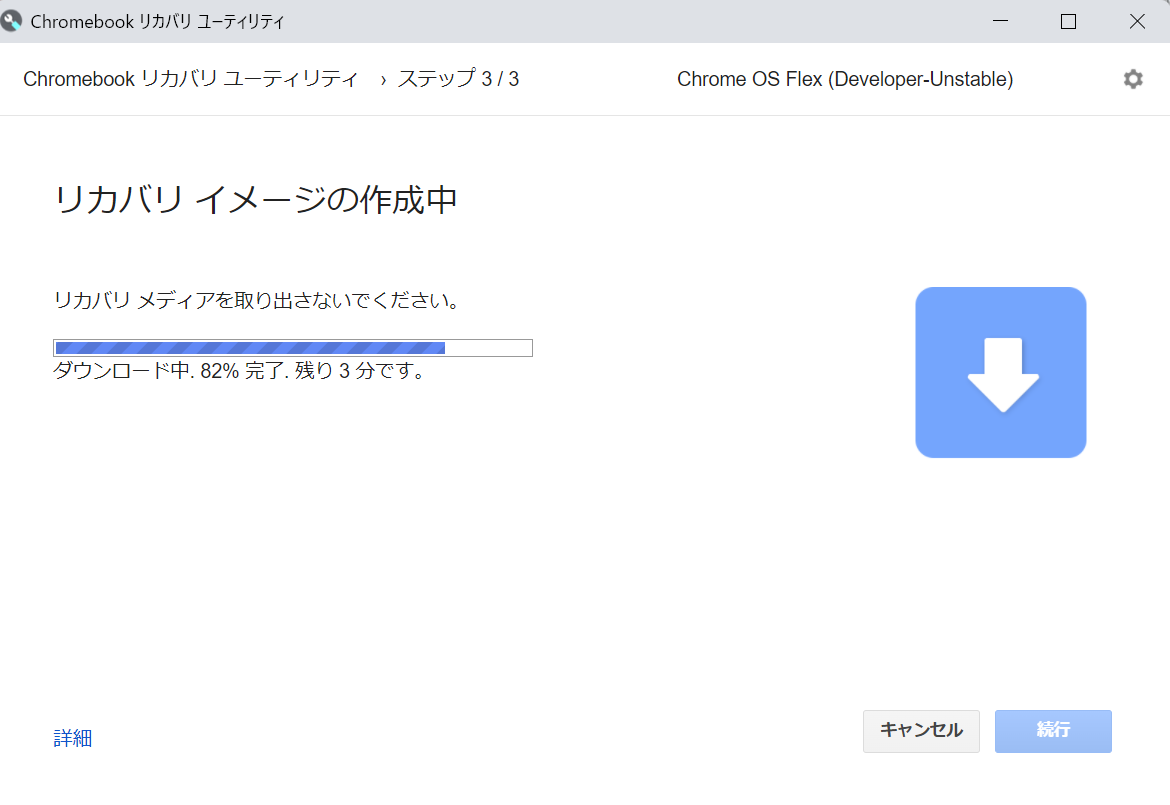Maximize the recovery utility window
Screen dimensions: 1170x805
pos(1069,21)
